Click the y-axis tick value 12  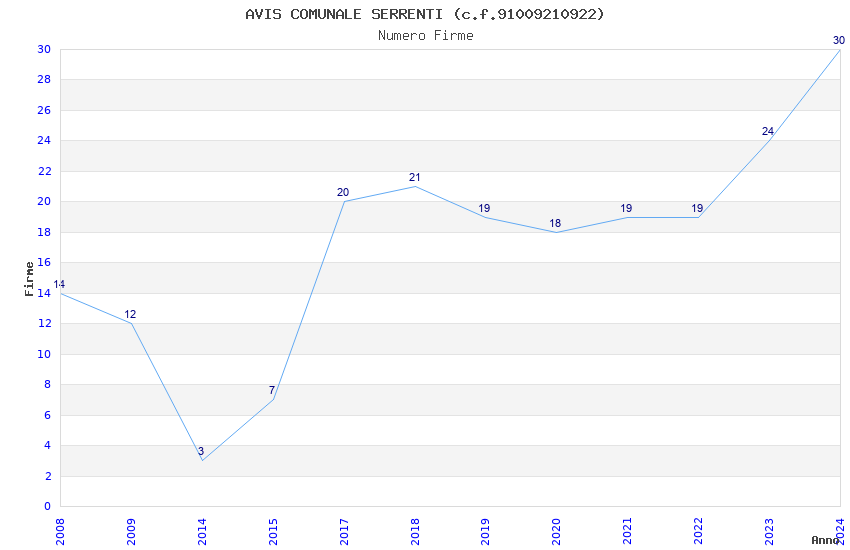point(44,323)
